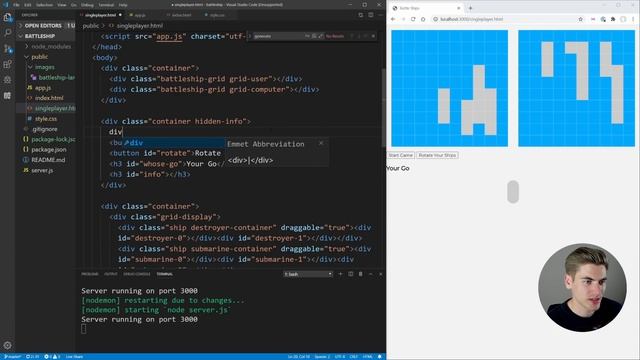Reload the page in Chrome

(413, 19)
